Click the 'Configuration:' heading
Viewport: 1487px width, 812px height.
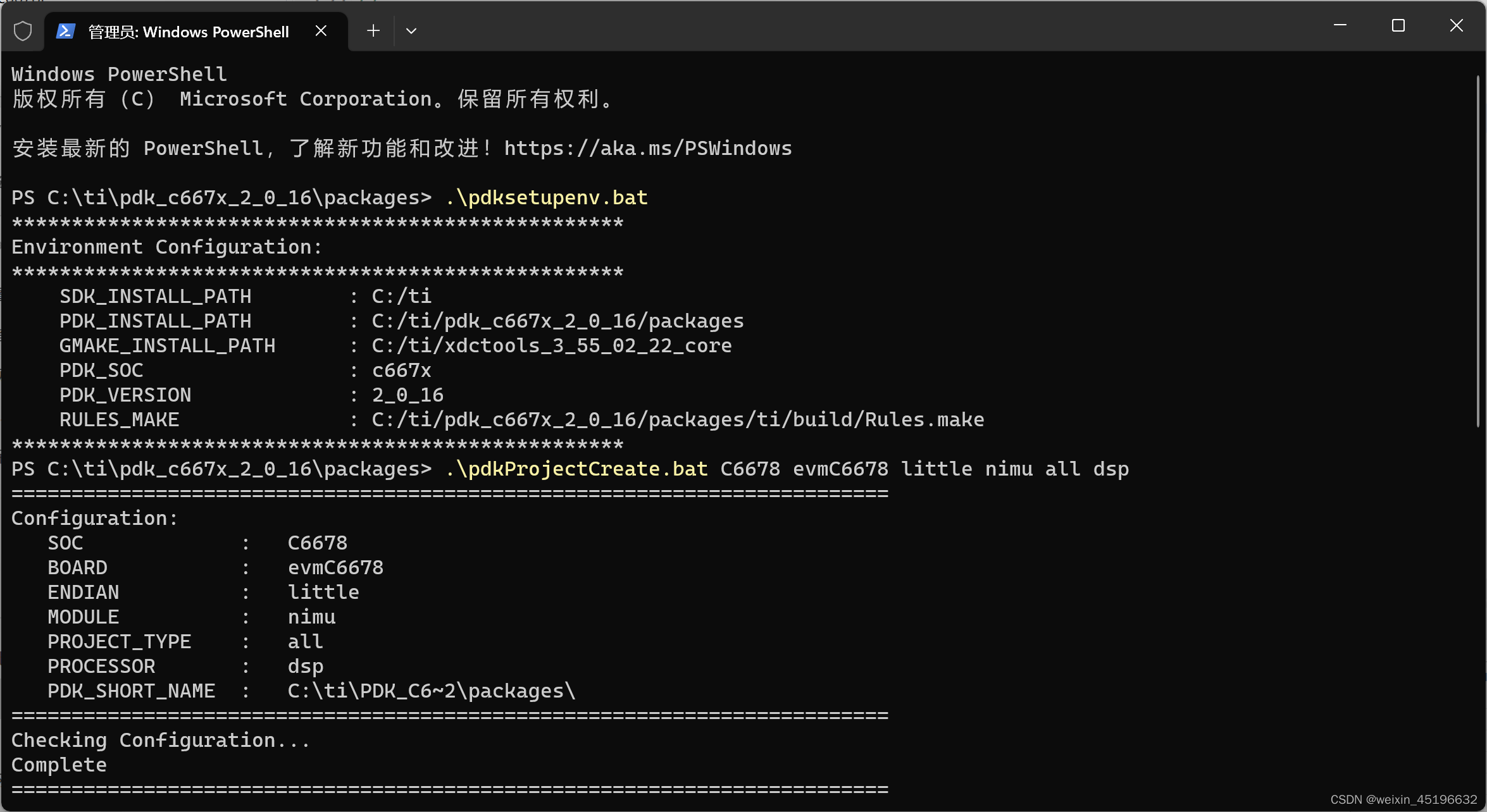click(95, 519)
